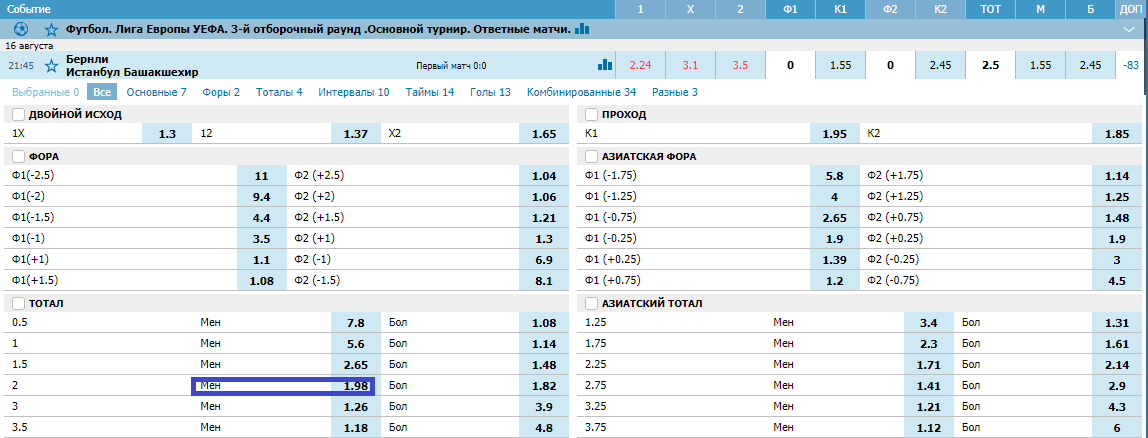Pick Ф2 (-1.5) handicap odds 8.1
Image resolution: width=1148 pixels, height=438 pixels.
(x=544, y=281)
